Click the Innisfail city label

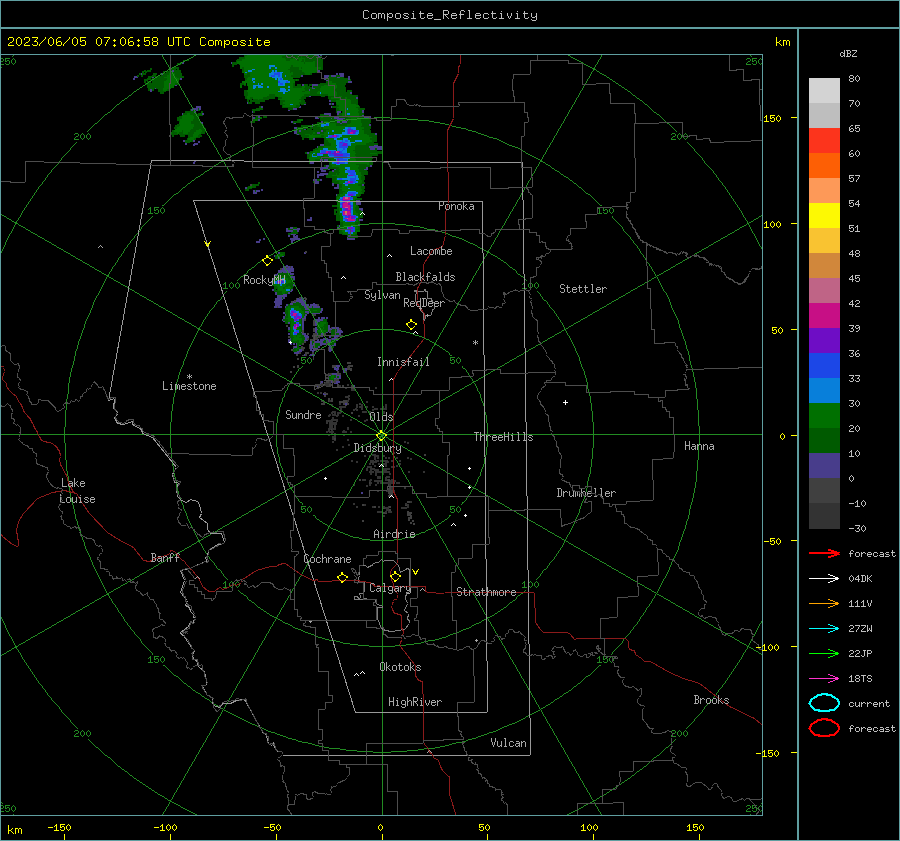[403, 362]
